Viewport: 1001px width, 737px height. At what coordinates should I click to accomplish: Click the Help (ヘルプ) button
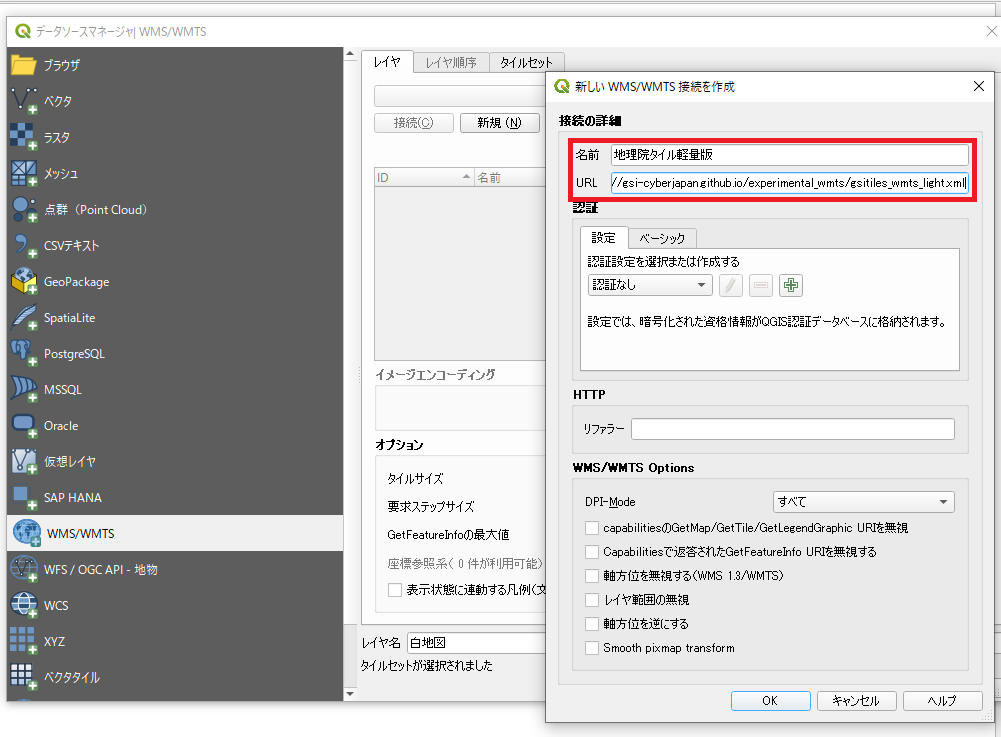pos(942,701)
